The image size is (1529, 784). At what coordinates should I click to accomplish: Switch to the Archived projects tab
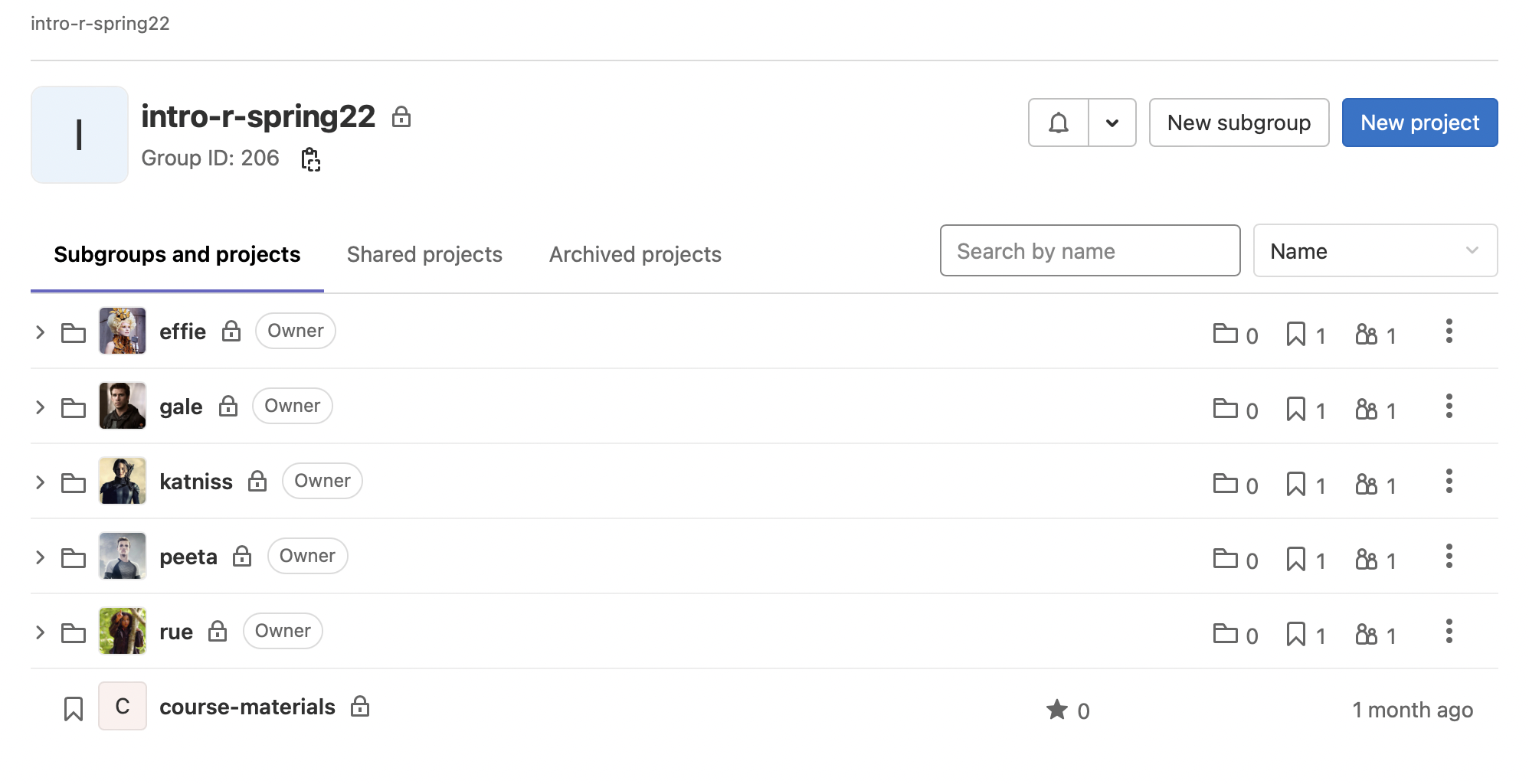click(x=635, y=254)
